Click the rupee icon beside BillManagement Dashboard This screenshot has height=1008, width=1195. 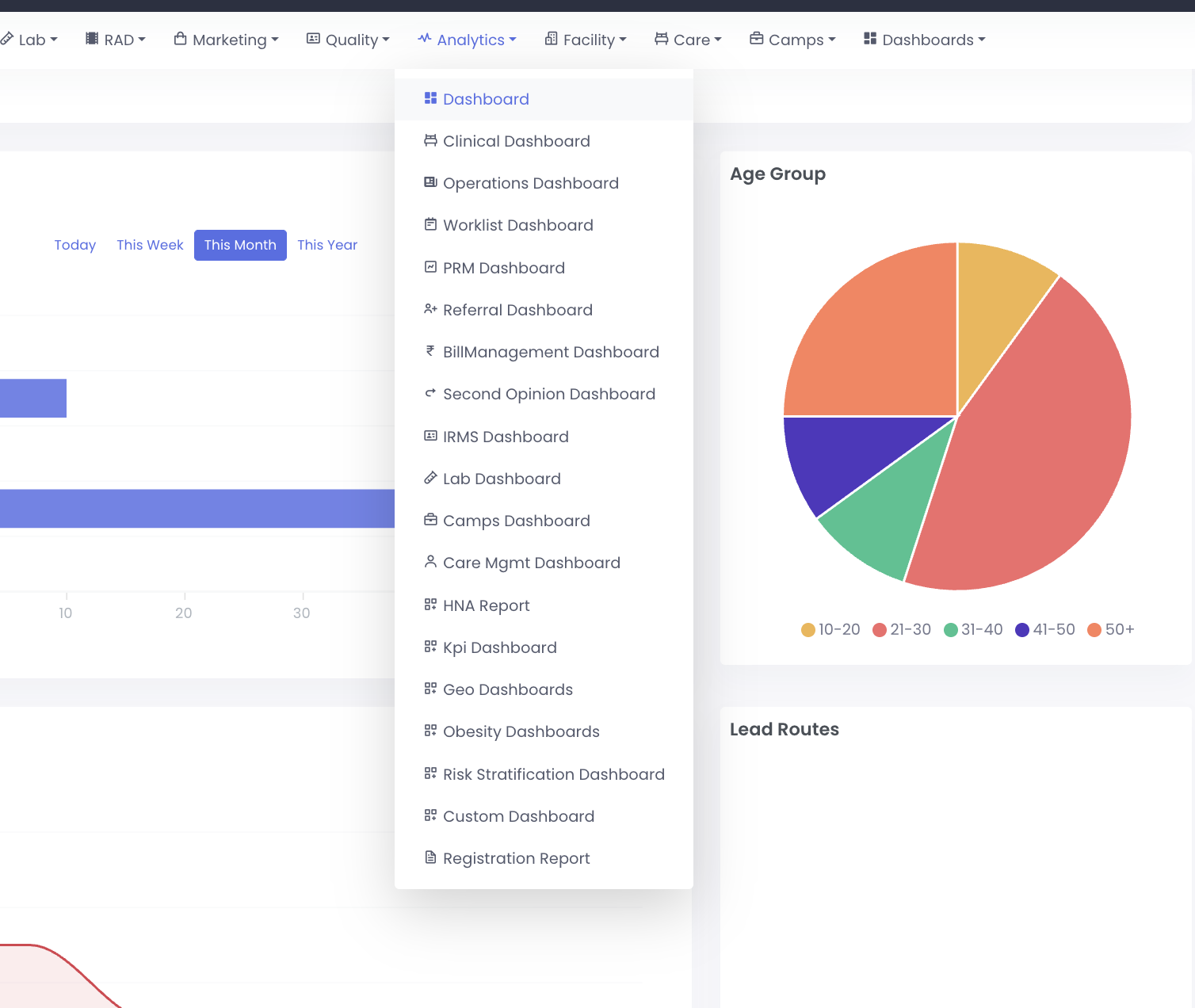tap(430, 351)
